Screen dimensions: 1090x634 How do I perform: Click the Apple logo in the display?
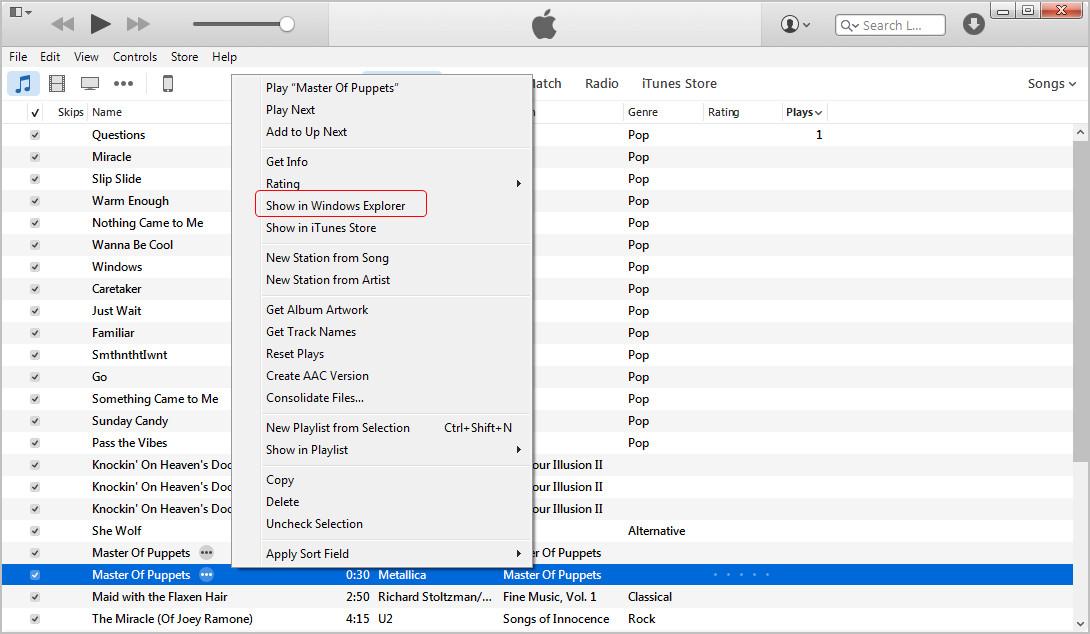click(544, 24)
